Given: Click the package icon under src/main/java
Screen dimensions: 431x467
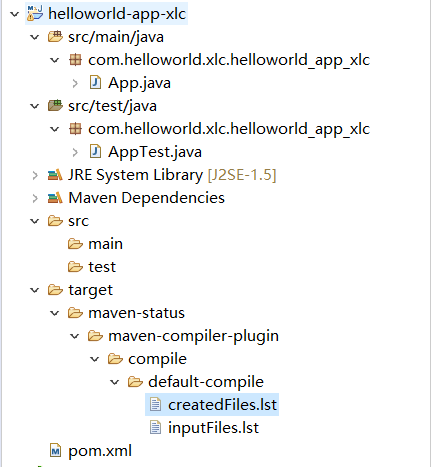Looking at the screenshot, I should [75, 60].
